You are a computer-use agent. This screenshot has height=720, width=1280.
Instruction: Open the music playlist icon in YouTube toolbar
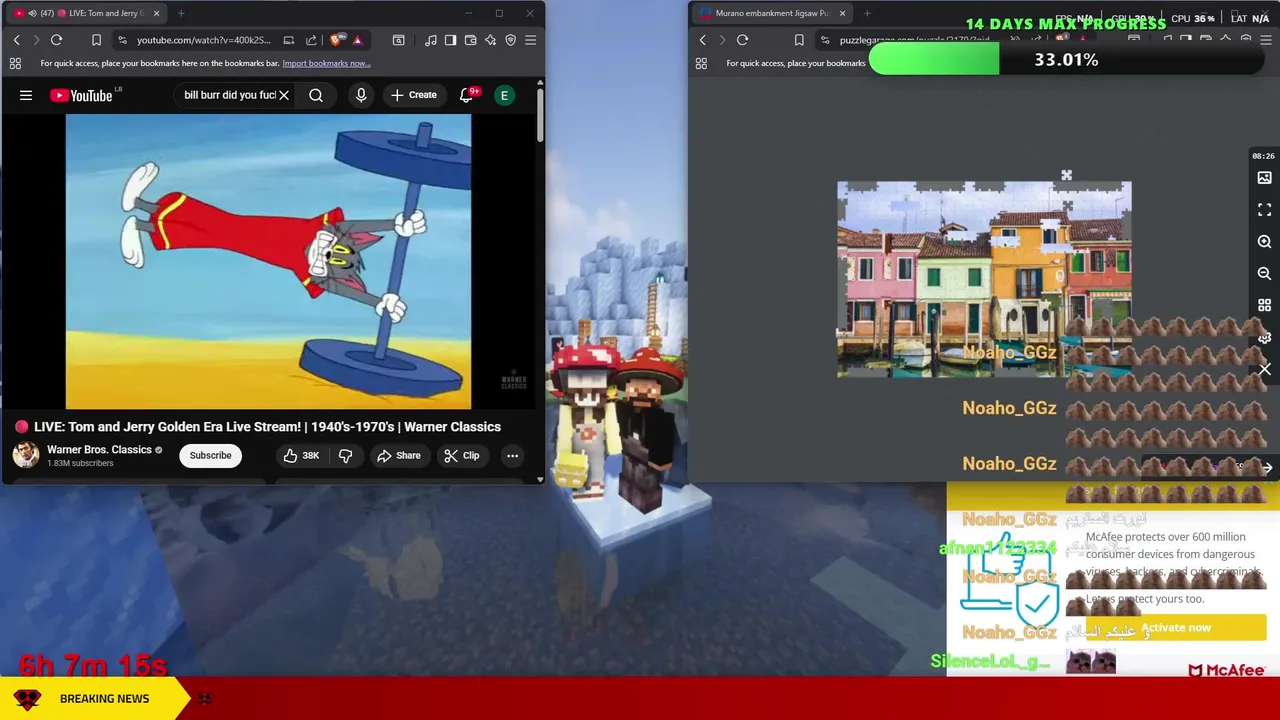430,40
